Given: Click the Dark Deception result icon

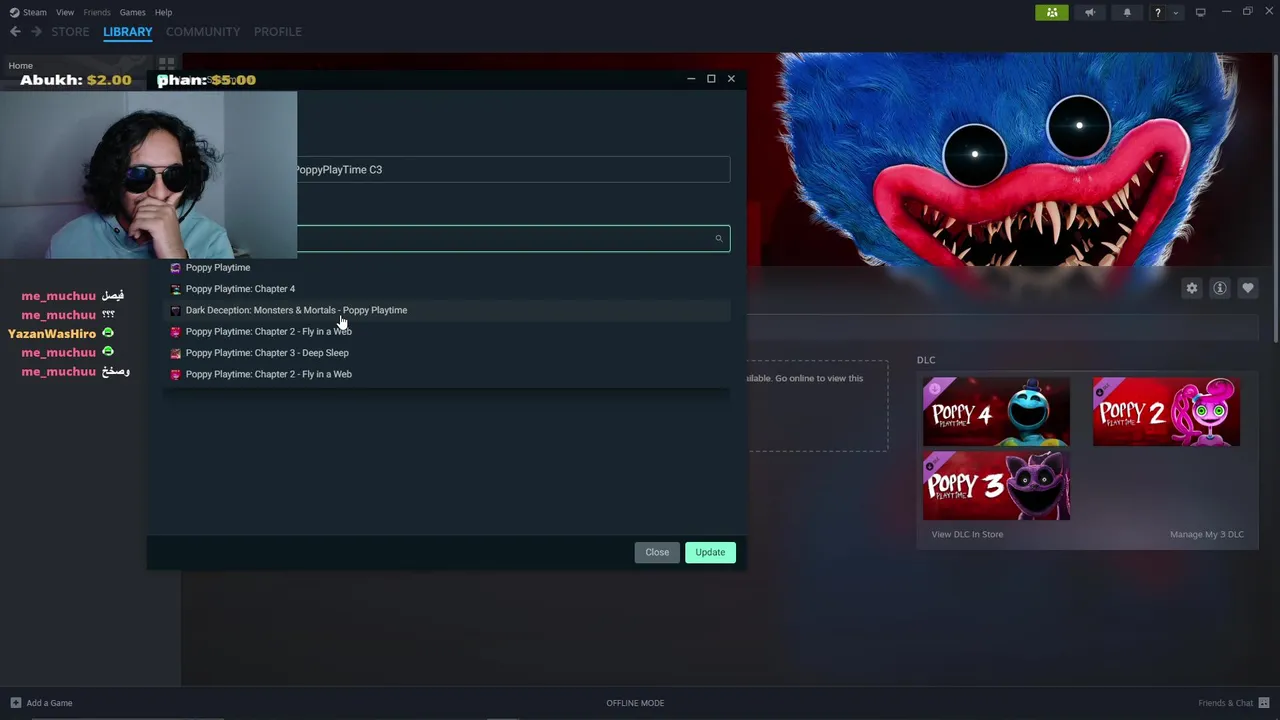Looking at the screenshot, I should [176, 310].
